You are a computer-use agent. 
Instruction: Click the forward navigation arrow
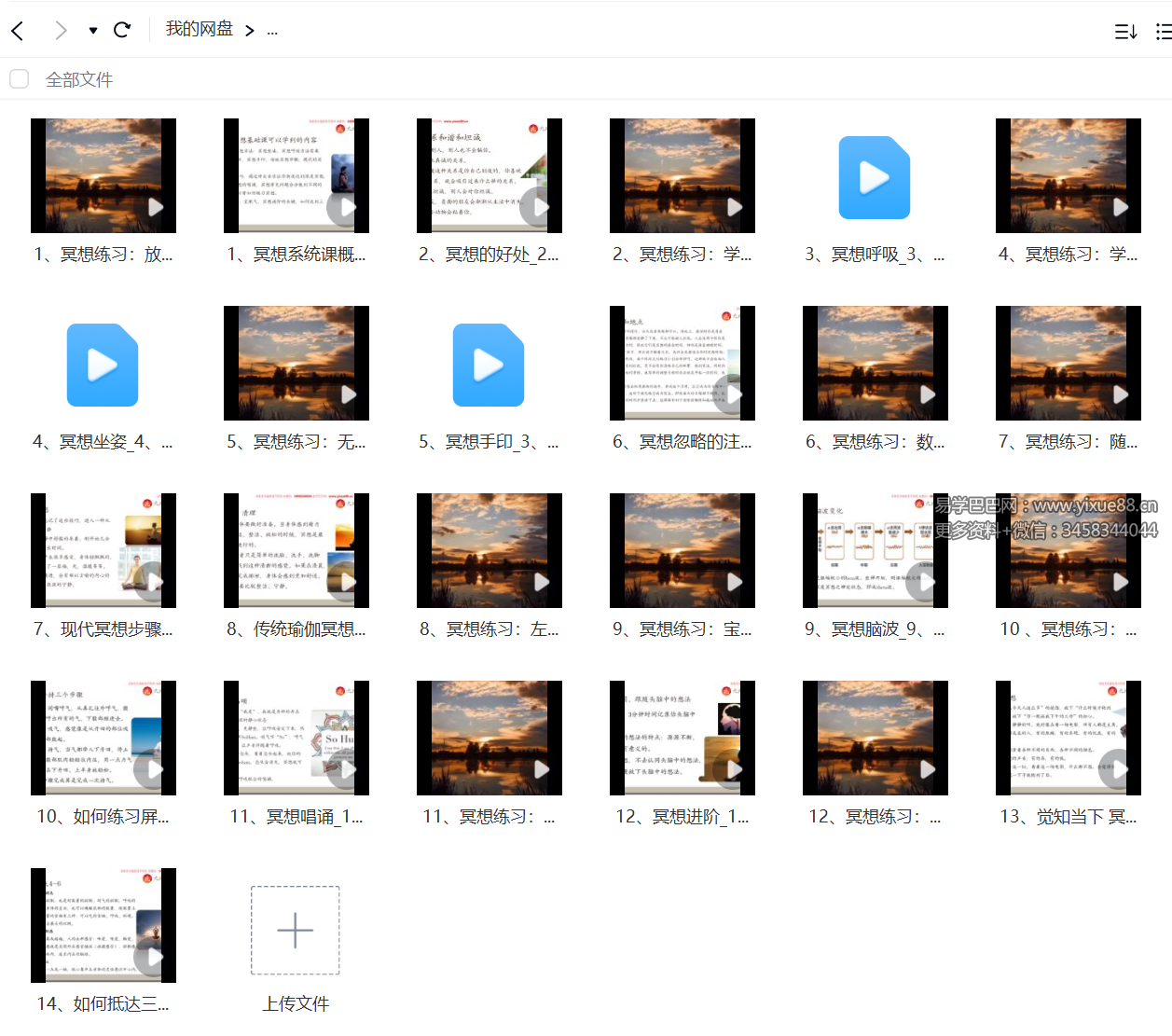[61, 31]
